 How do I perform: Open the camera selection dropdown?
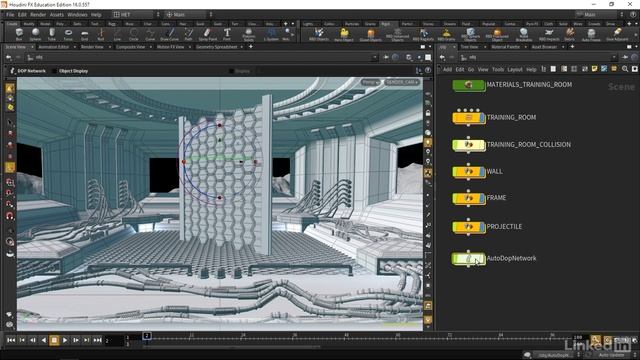tap(402, 82)
